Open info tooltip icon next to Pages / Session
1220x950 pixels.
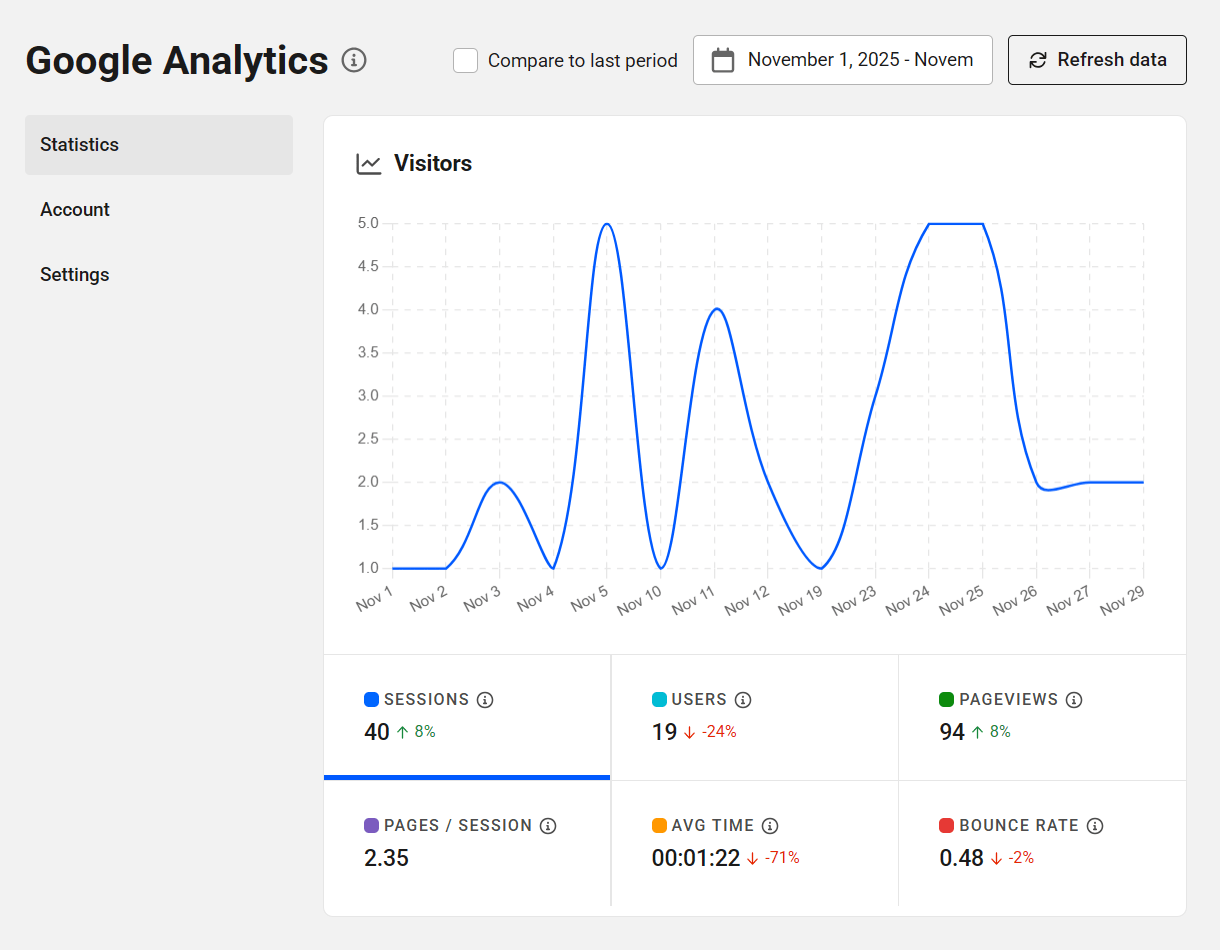click(x=548, y=826)
